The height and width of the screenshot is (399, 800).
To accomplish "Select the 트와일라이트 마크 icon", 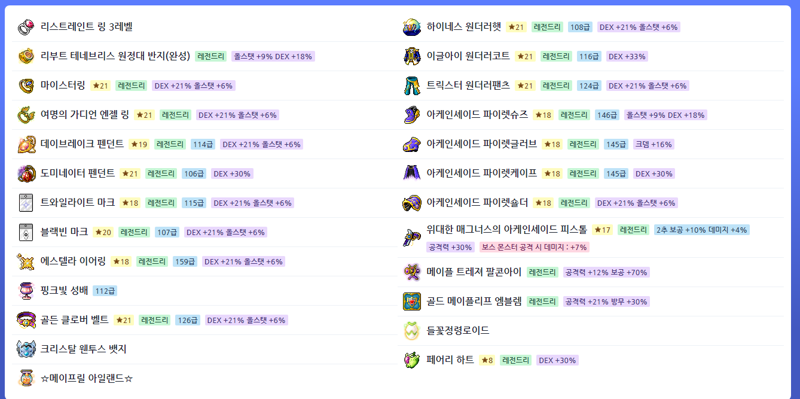I will [x=25, y=203].
